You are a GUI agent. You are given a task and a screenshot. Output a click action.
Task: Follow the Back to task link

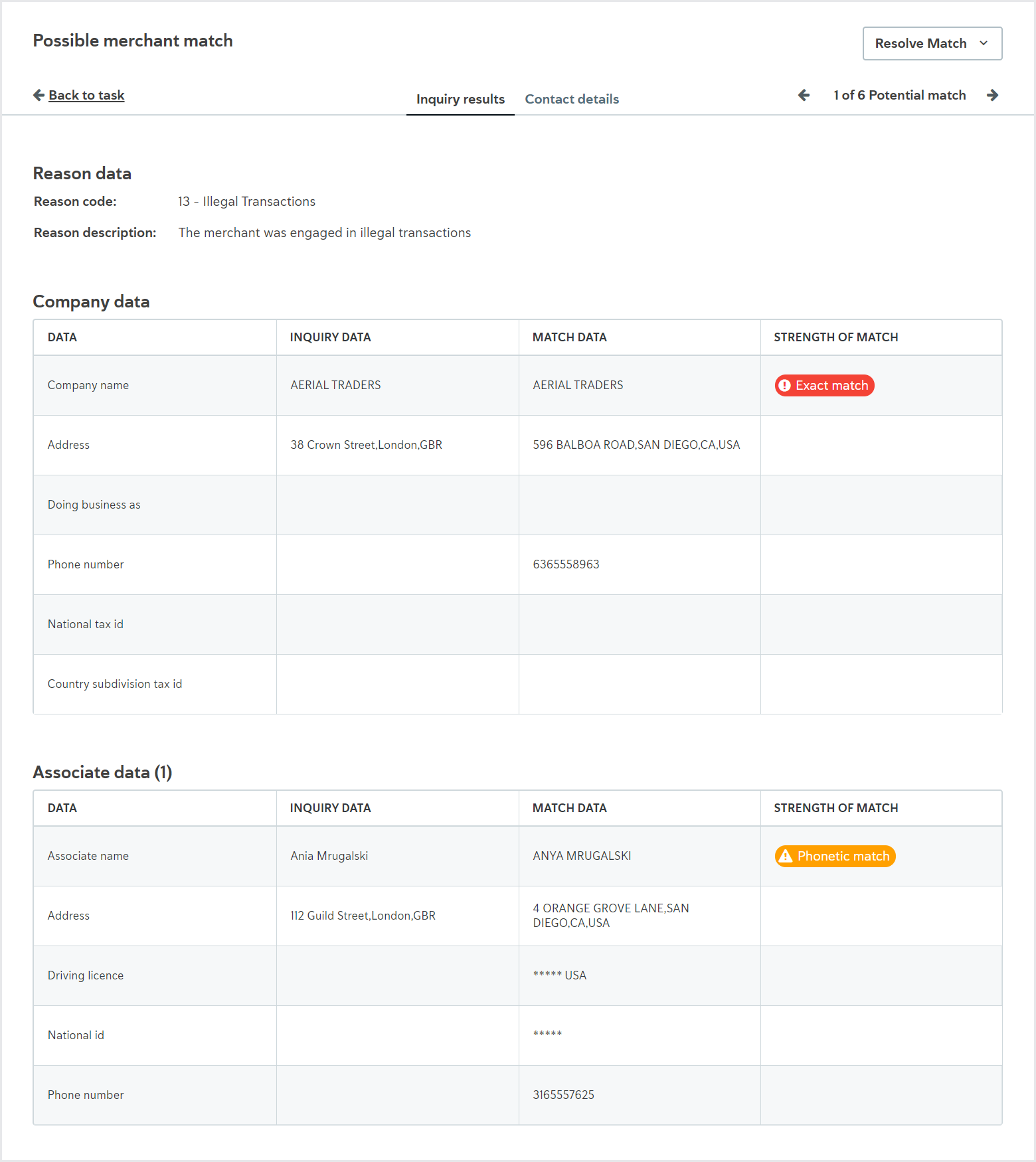86,95
